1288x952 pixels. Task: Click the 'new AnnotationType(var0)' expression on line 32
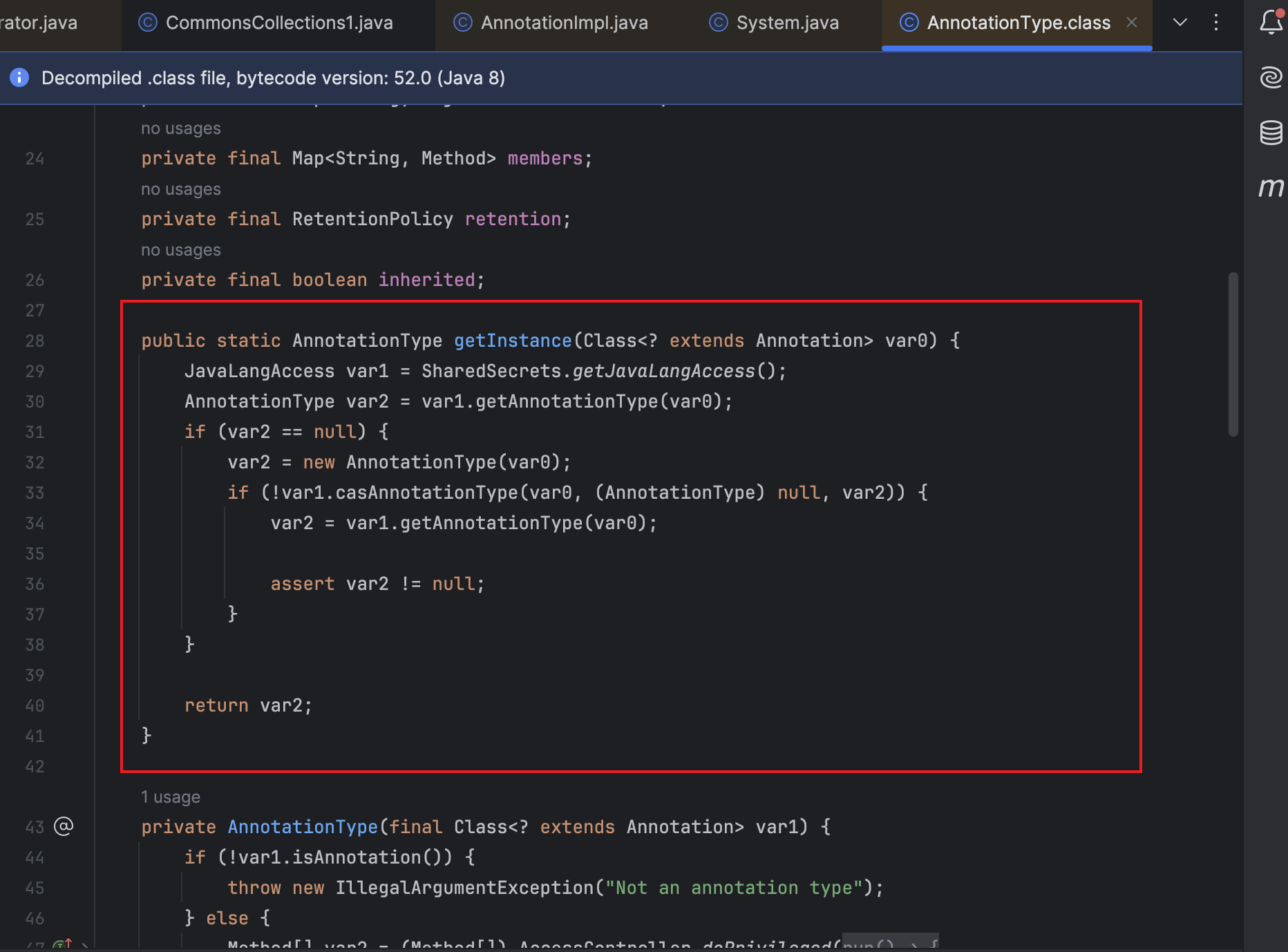point(432,462)
